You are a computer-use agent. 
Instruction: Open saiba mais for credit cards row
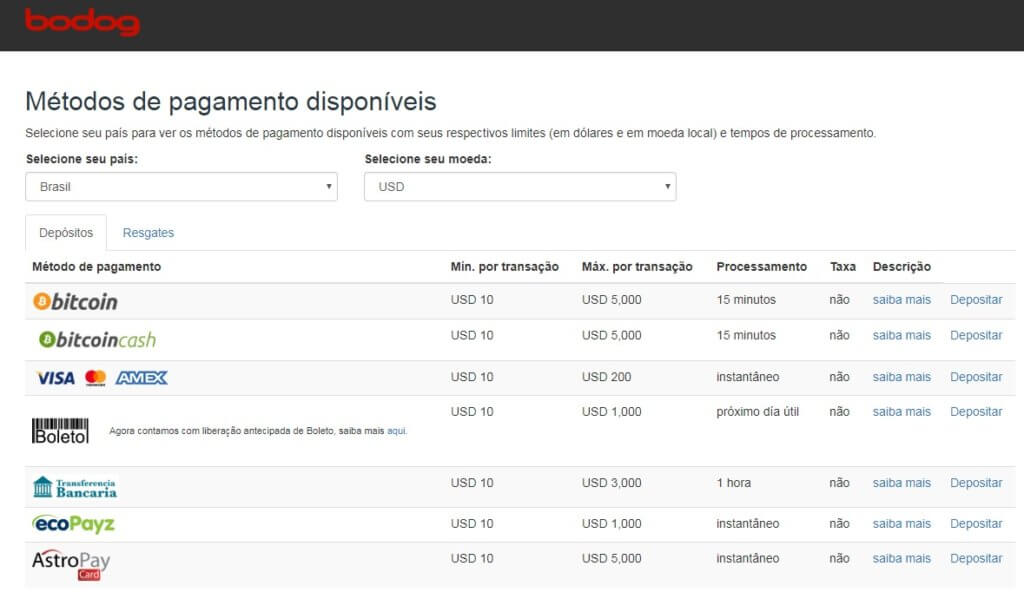tap(901, 377)
